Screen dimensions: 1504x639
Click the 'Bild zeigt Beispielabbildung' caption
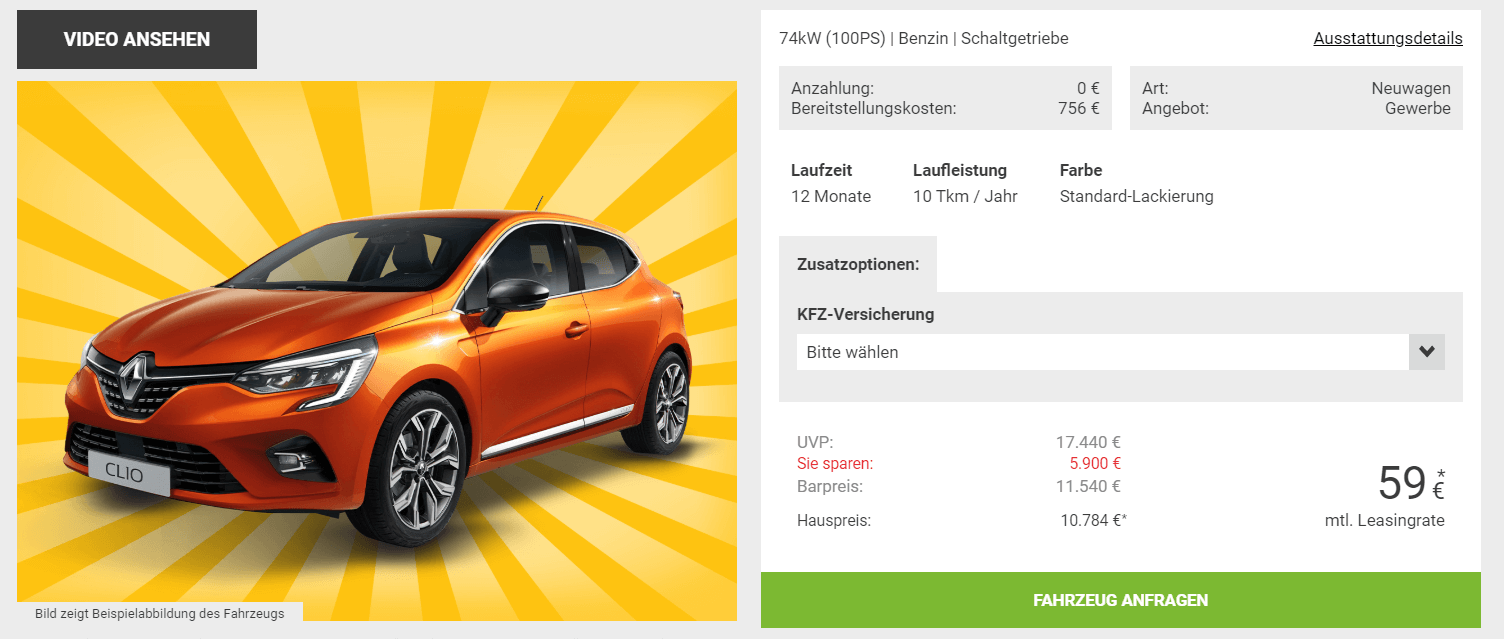(160, 613)
